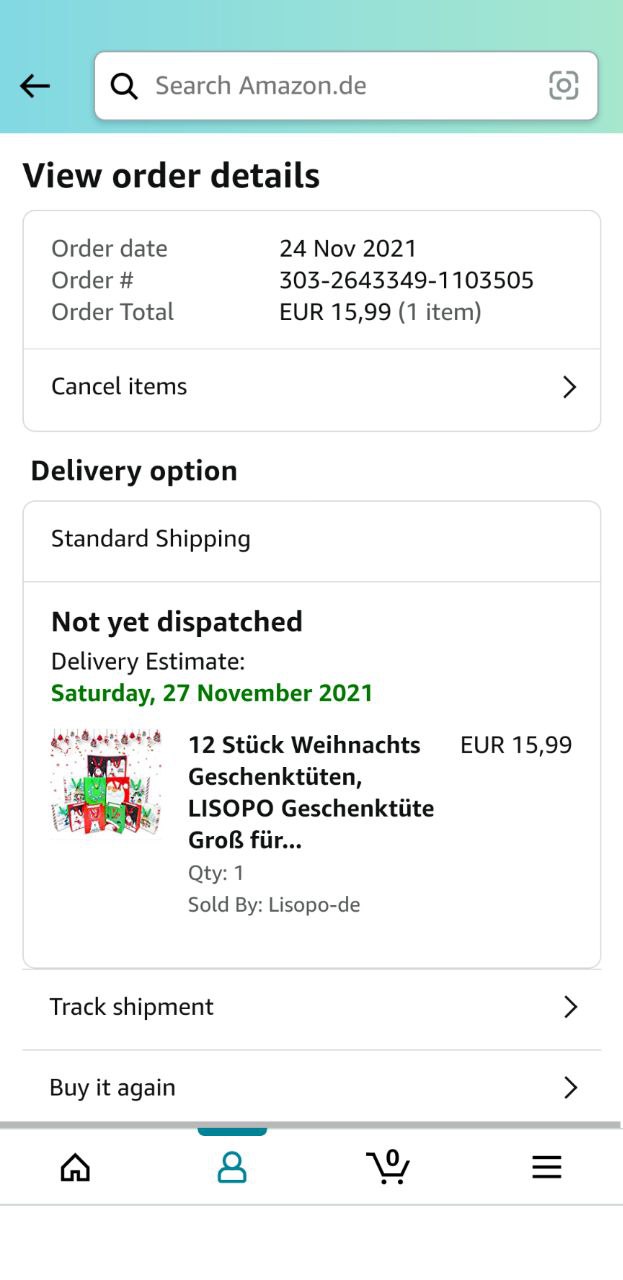Tap the order number 303-2643349-1103505
This screenshot has width=623, height=1280.
click(x=406, y=280)
